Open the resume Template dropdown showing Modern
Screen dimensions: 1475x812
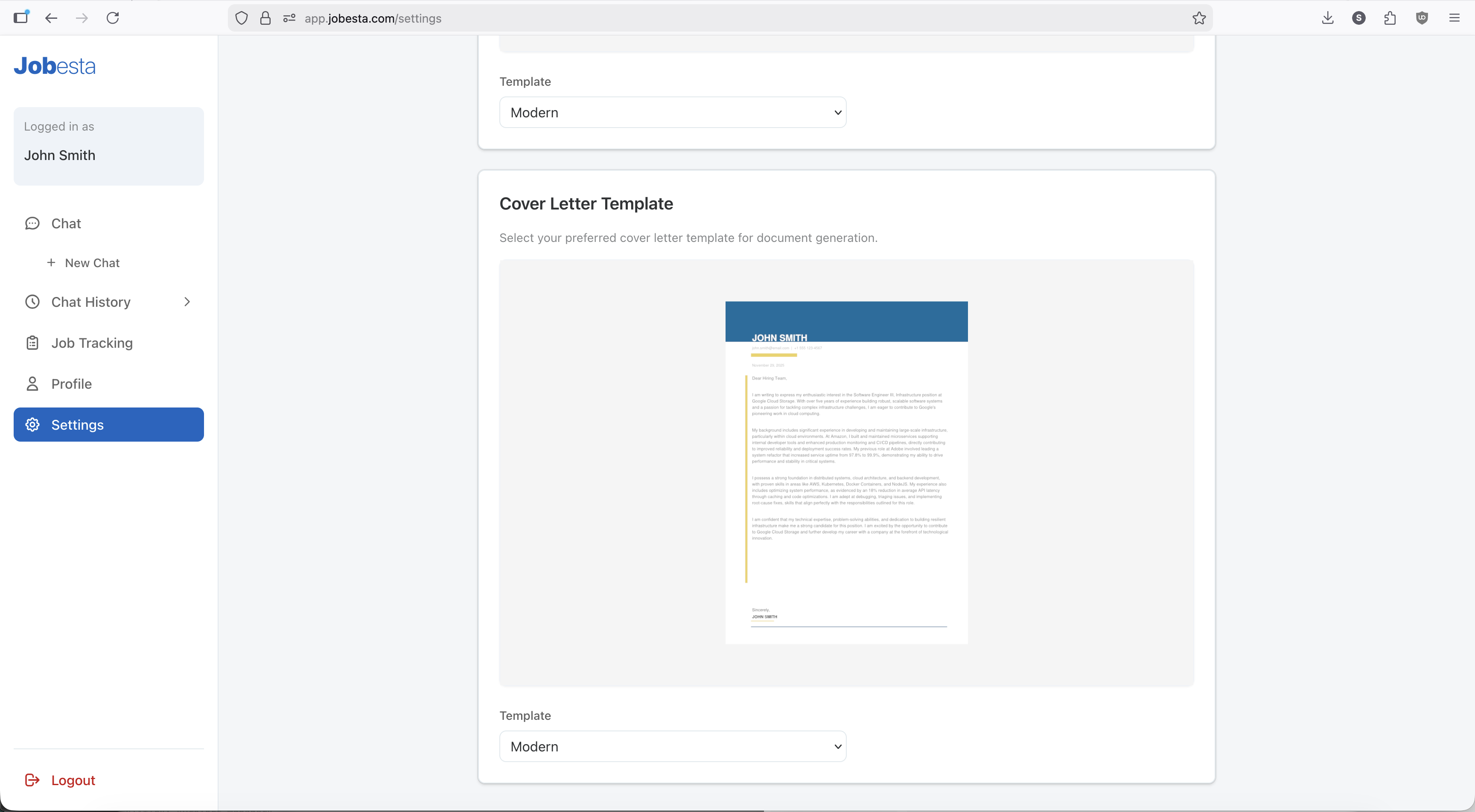(x=672, y=112)
